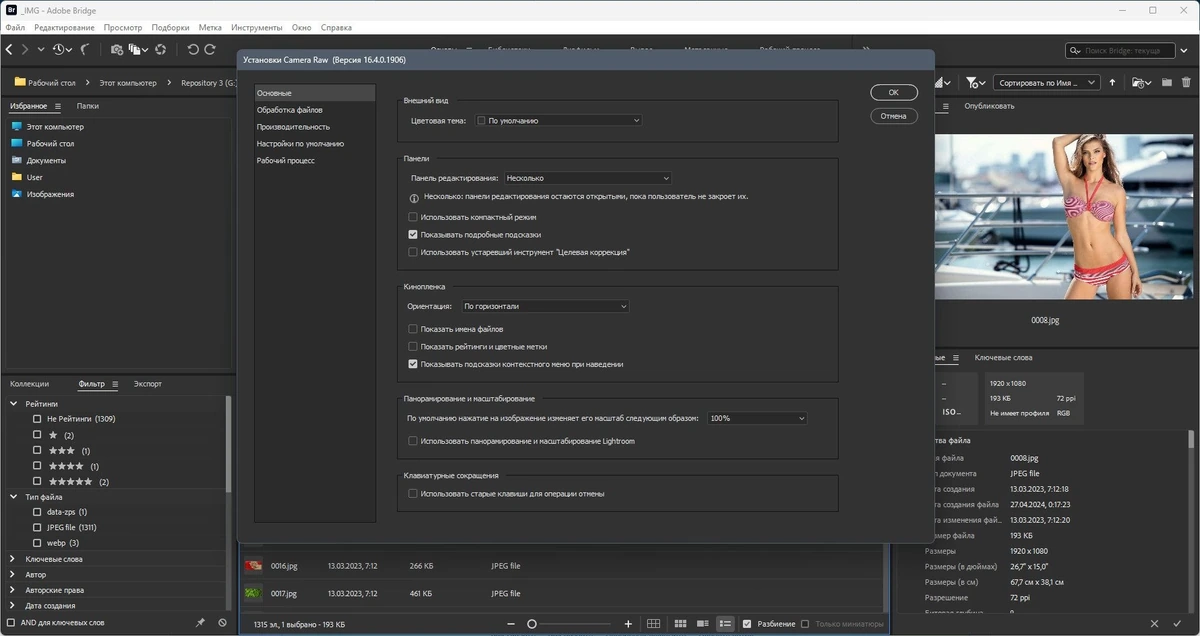Viewport: 1200px width, 636px height.
Task: Zoom out thumbnails with minus icon
Action: [511, 624]
